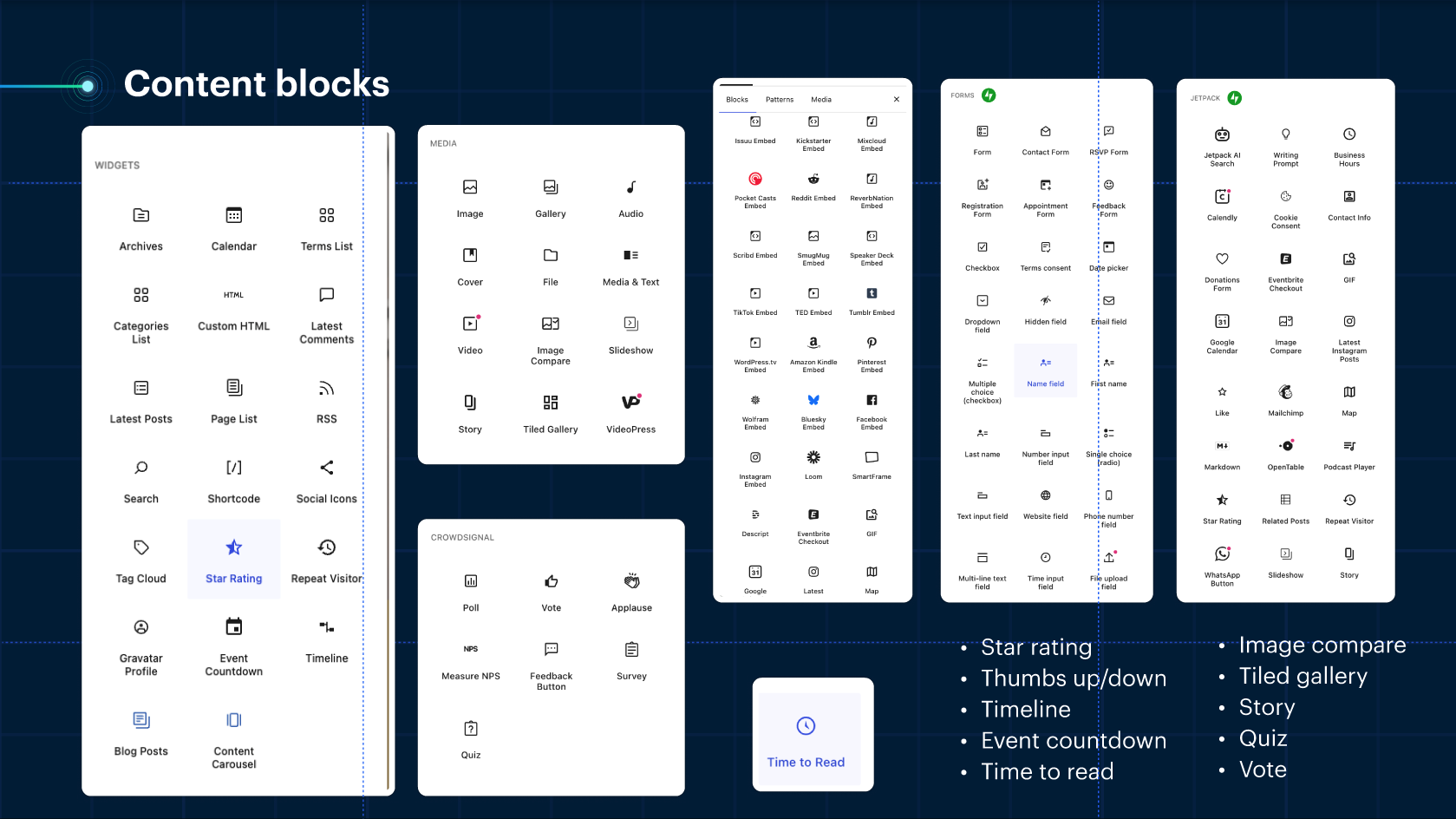Choose the VideoPress block

631,414
